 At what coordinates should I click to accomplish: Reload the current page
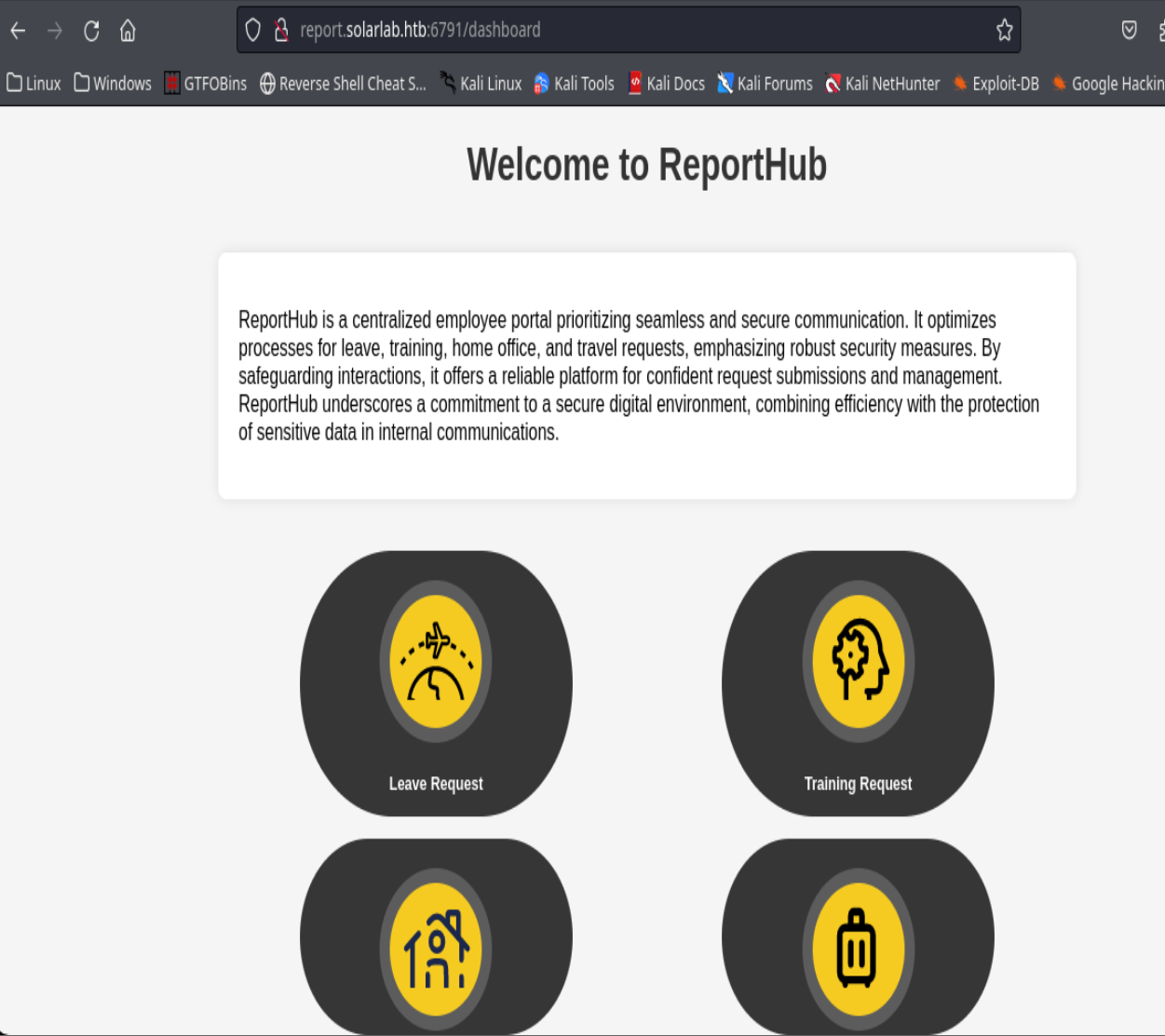(x=91, y=31)
